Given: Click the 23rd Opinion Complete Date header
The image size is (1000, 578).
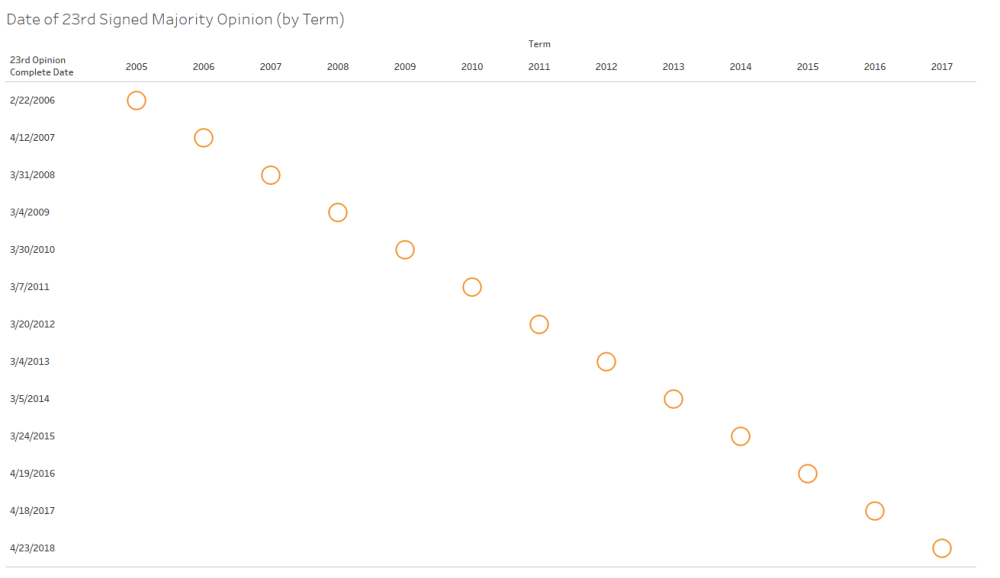Looking at the screenshot, I should click(x=41, y=66).
